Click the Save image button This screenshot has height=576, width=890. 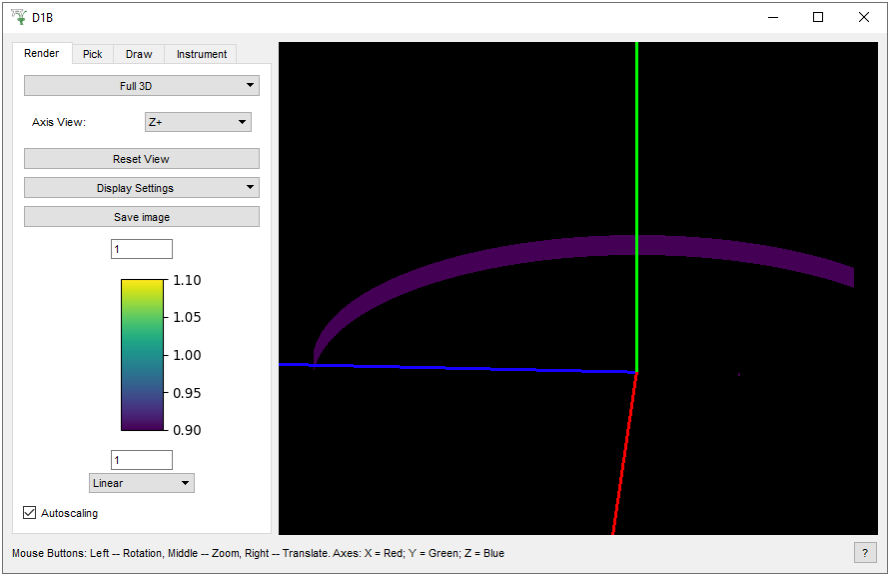click(x=141, y=217)
